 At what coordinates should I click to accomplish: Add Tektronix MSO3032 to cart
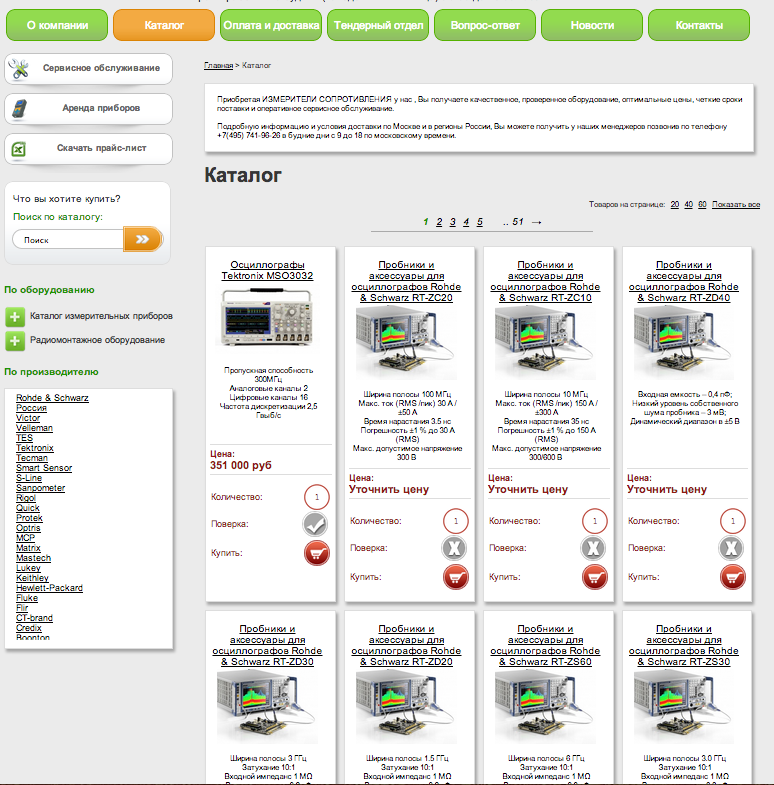[x=317, y=553]
